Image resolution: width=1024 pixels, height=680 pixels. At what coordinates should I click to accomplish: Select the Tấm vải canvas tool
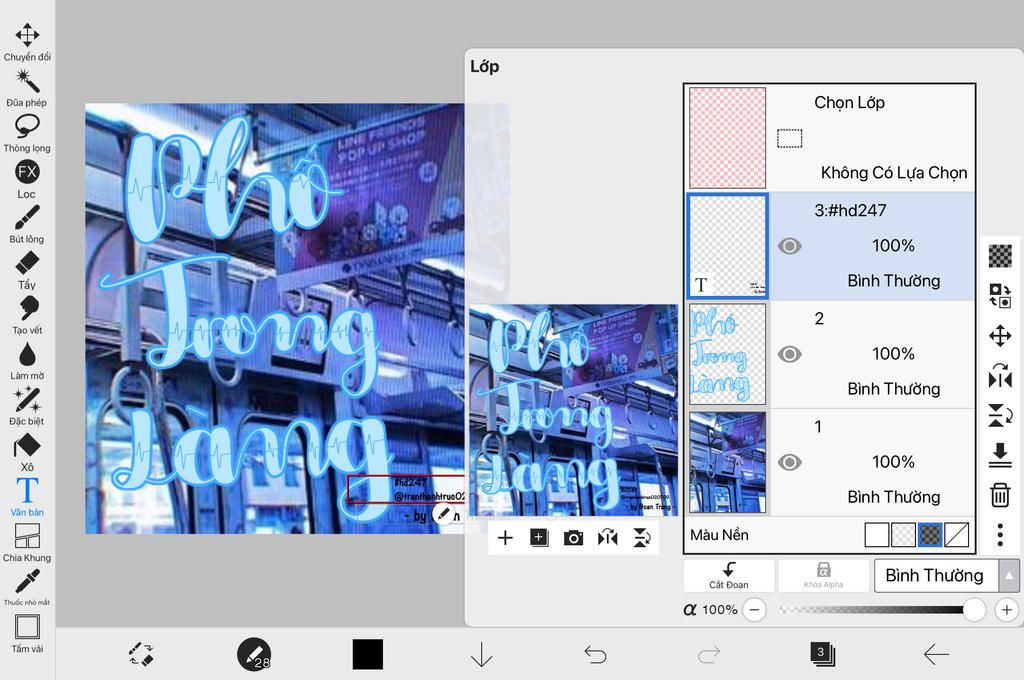coord(27,634)
